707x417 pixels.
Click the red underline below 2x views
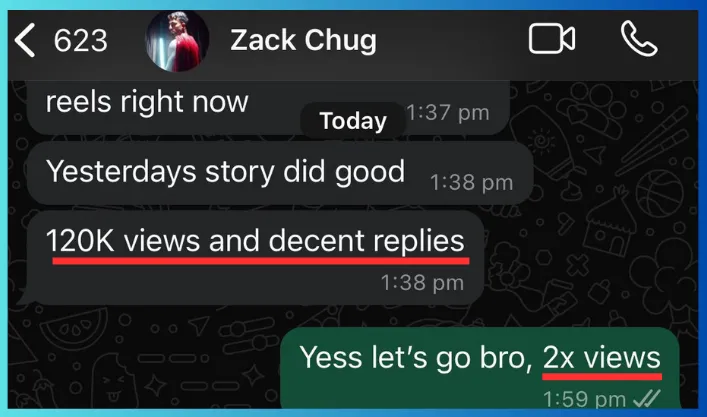point(602,376)
